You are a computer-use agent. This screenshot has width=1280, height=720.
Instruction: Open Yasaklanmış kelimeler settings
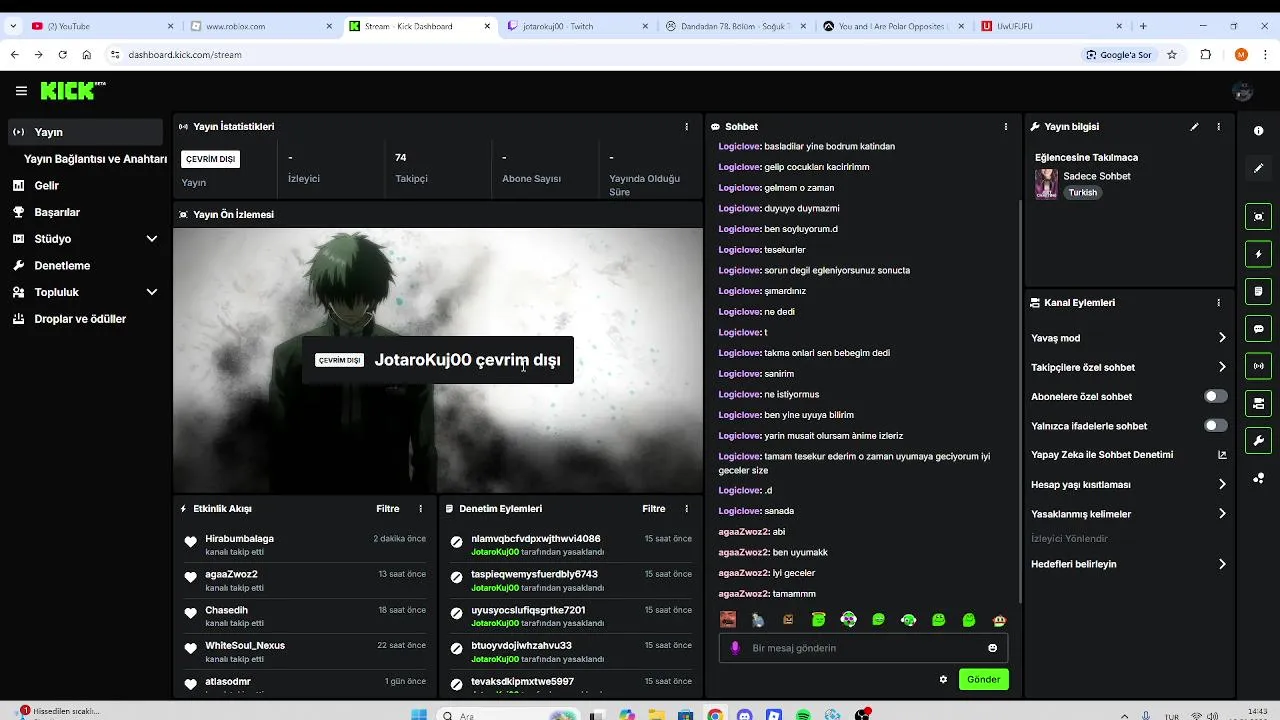pyautogui.click(x=1129, y=514)
